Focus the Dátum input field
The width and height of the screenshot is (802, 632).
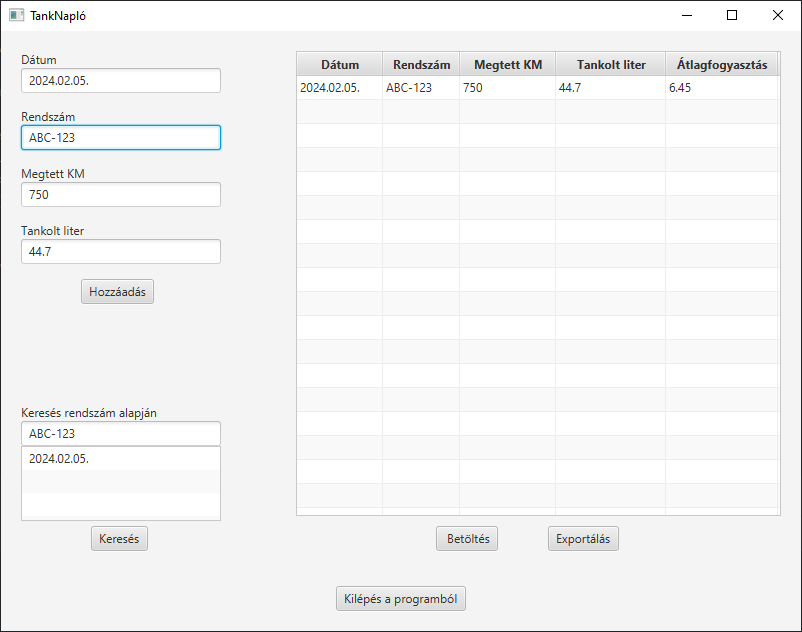120,81
